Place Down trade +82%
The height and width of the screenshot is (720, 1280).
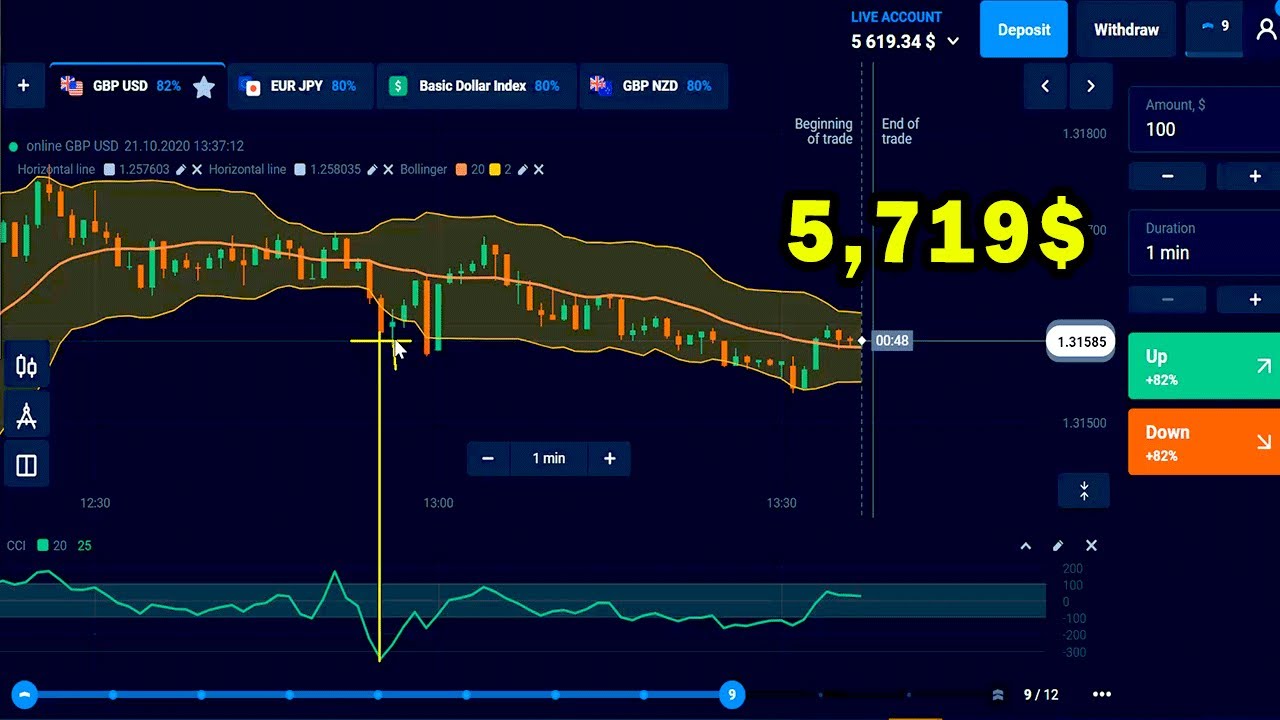[x=1204, y=442]
